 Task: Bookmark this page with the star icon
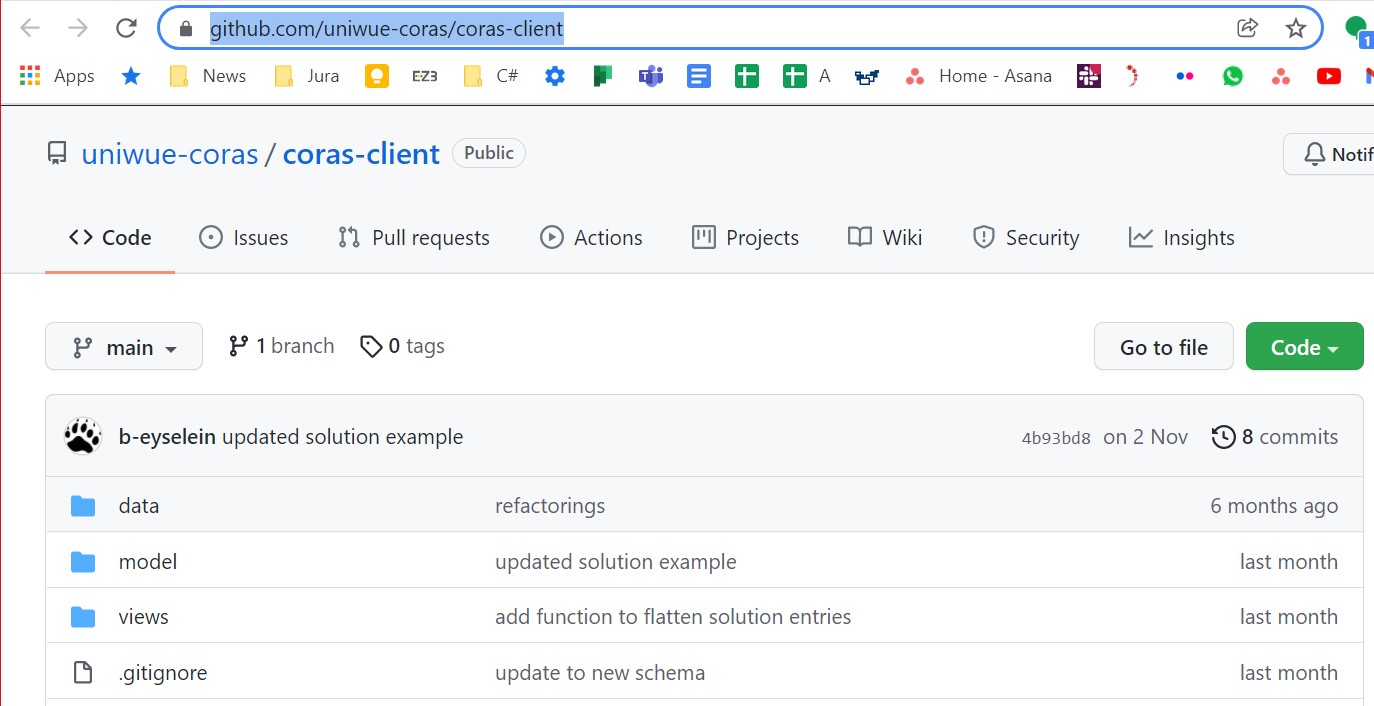click(x=1296, y=28)
